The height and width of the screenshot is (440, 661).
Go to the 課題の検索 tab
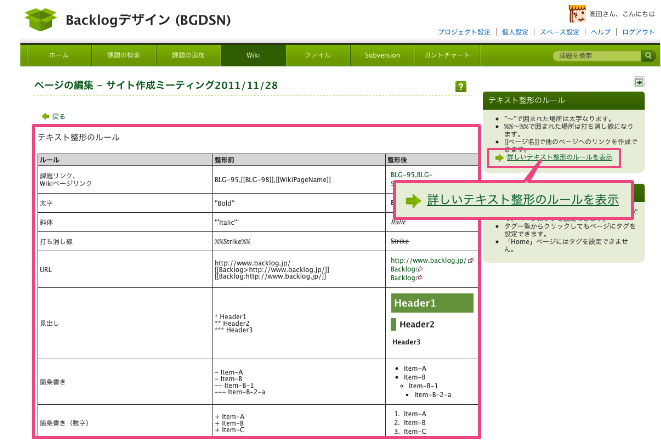point(124,55)
